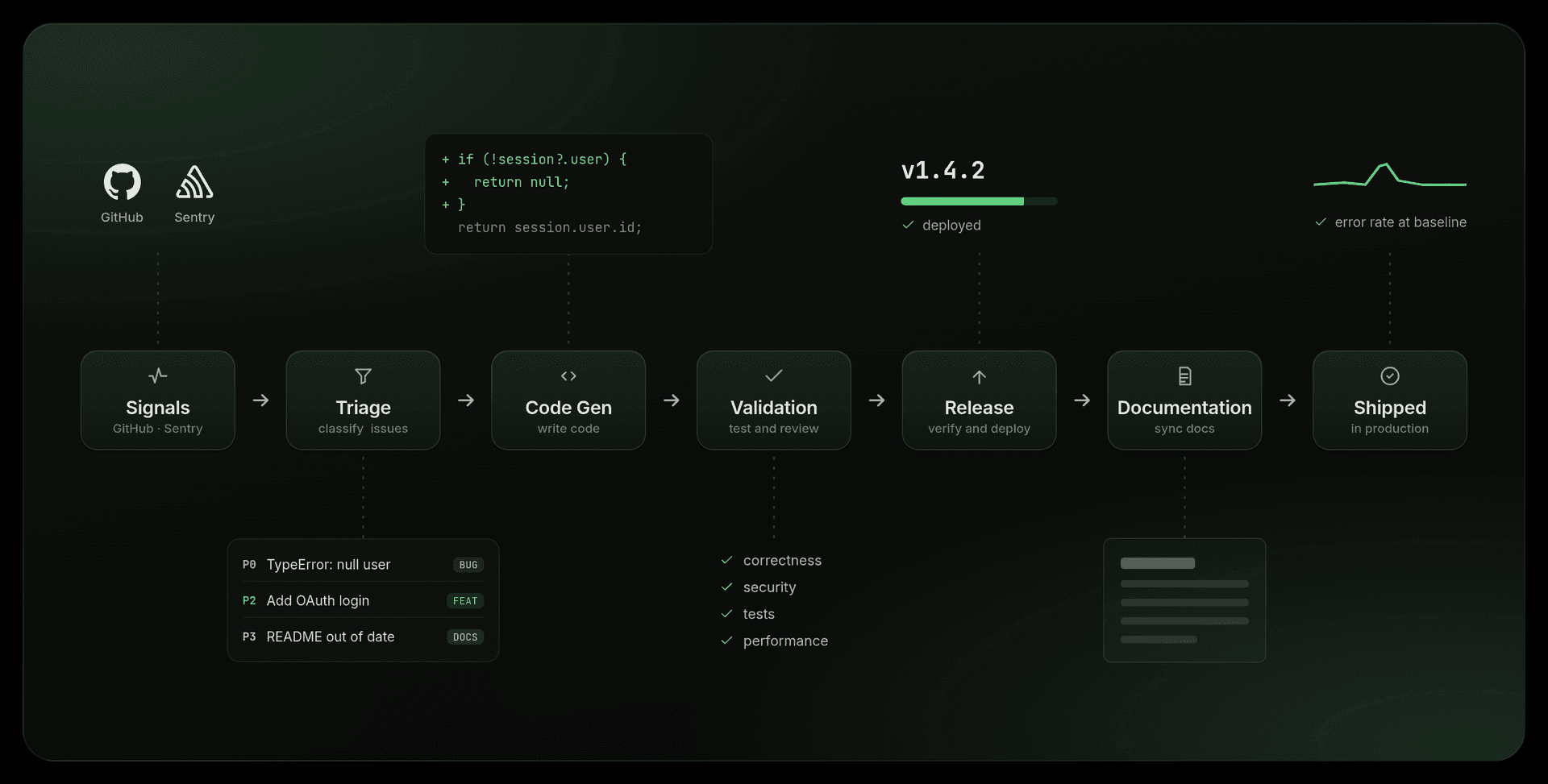1548x784 pixels.
Task: Click the checkmark next to tests
Action: pyautogui.click(x=726, y=614)
